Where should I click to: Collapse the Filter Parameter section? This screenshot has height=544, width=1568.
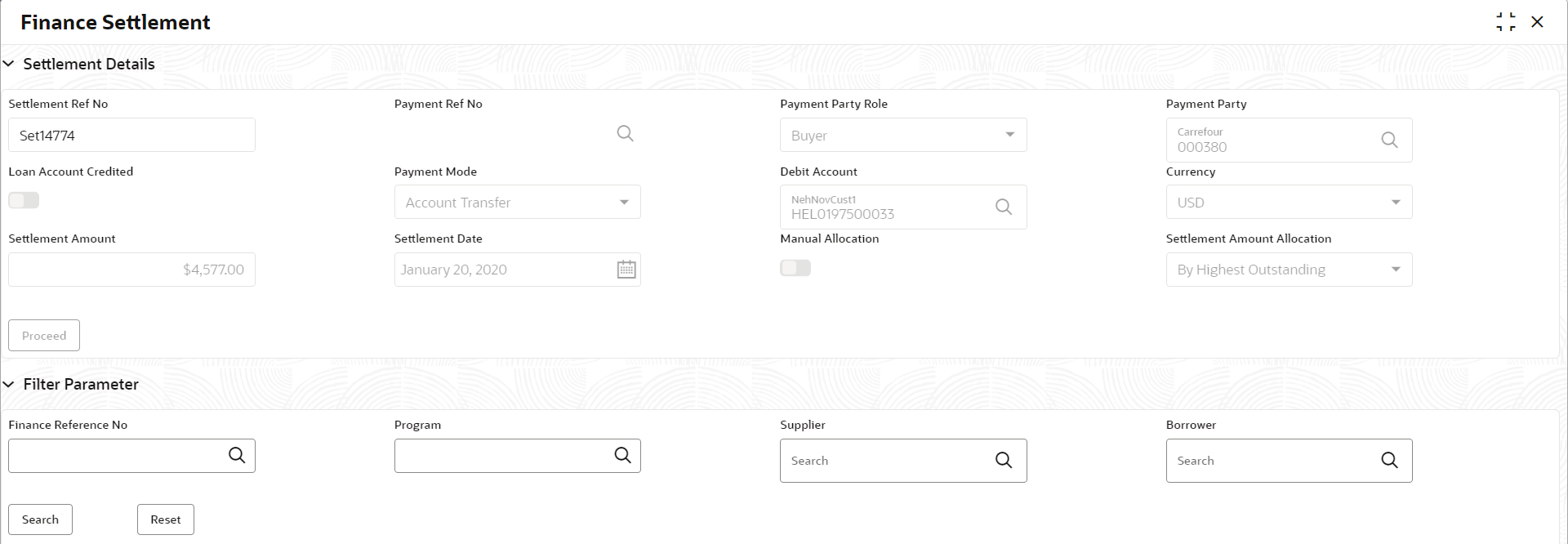click(9, 384)
